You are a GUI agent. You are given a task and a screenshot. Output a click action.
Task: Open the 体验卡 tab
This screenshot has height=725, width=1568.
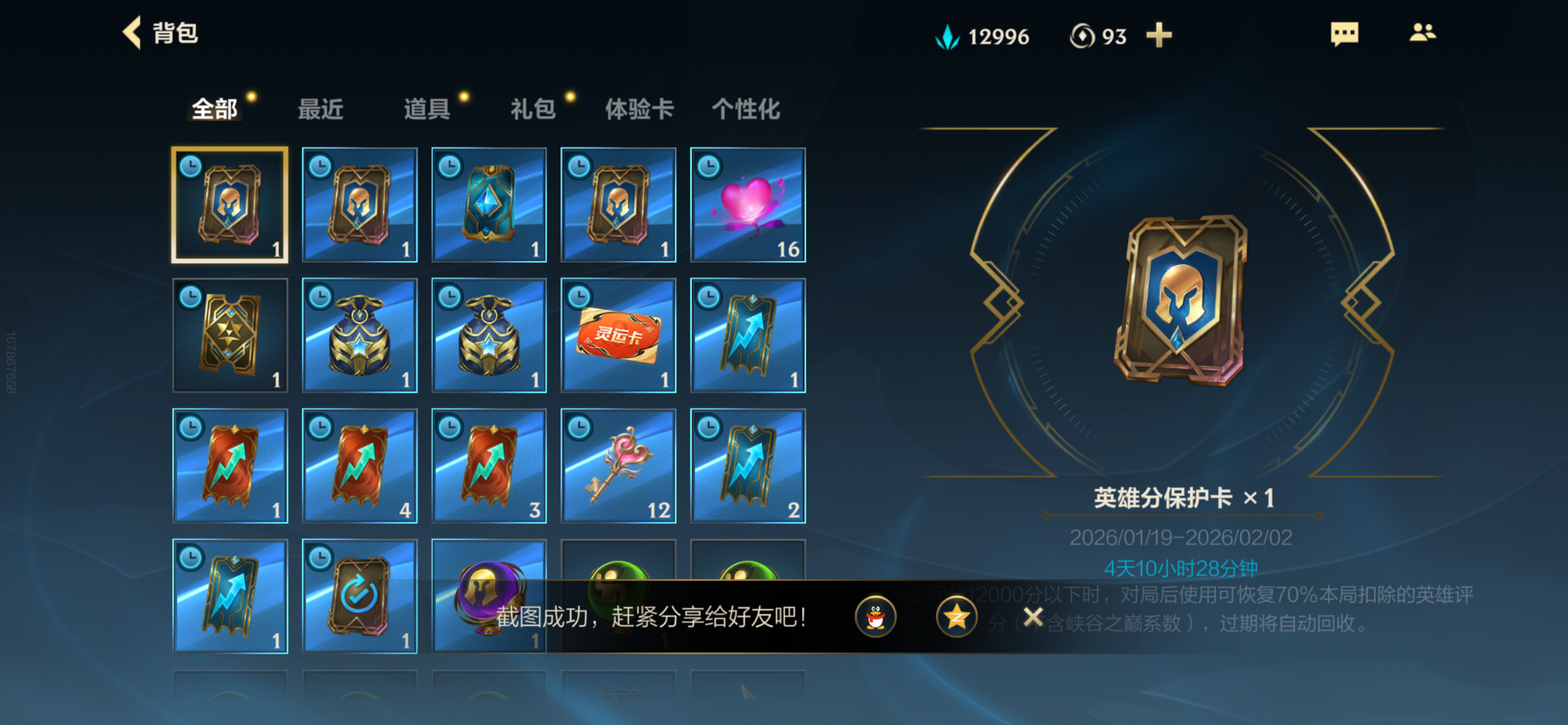tap(639, 109)
